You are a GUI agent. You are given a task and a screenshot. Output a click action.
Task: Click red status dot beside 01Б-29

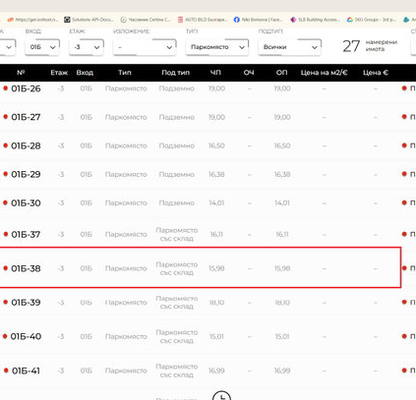(5, 174)
